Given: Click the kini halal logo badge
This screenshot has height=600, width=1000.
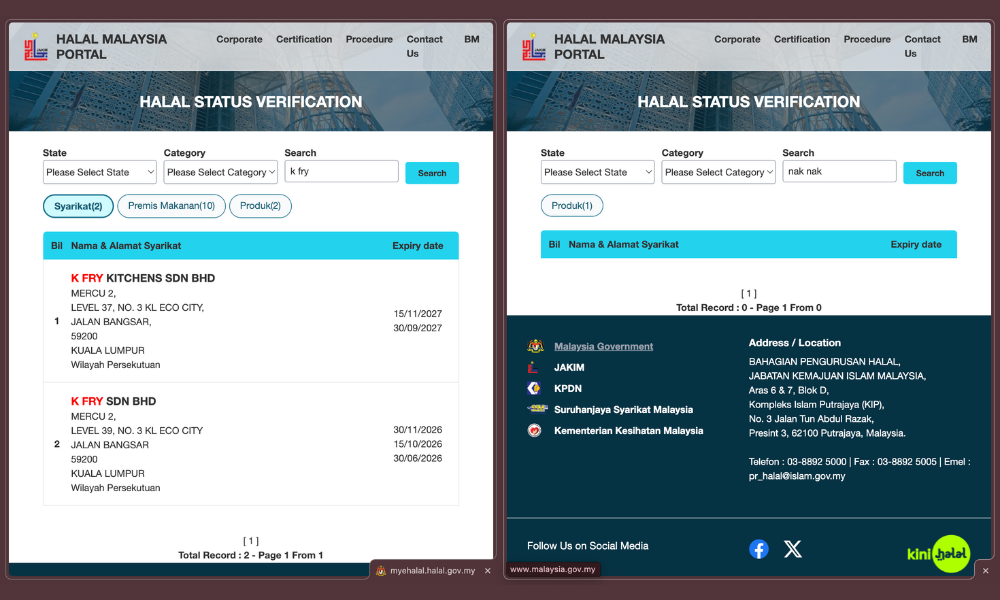Looking at the screenshot, I should 937,553.
